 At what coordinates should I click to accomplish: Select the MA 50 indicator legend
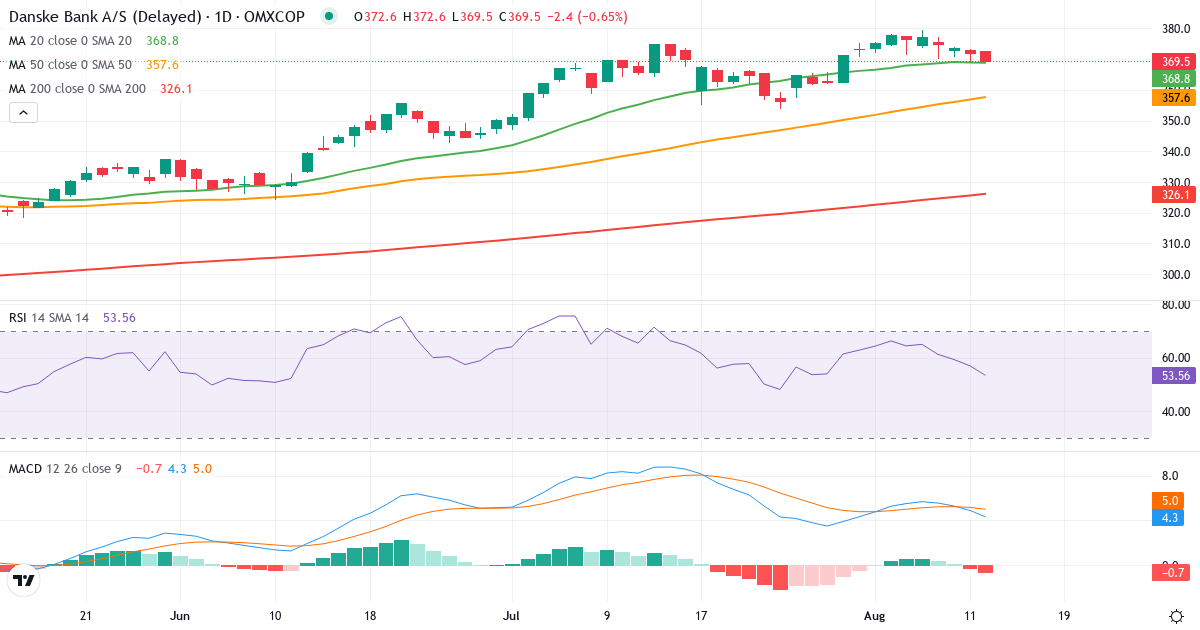tap(70, 64)
